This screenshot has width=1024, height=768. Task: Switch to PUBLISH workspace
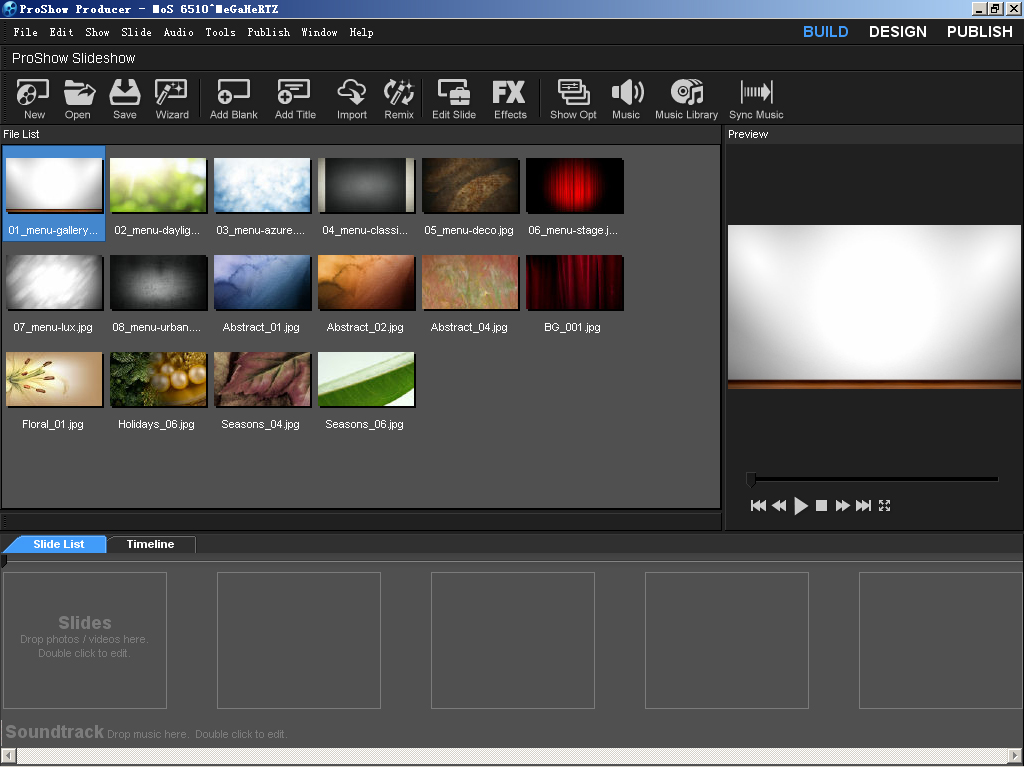coord(980,32)
